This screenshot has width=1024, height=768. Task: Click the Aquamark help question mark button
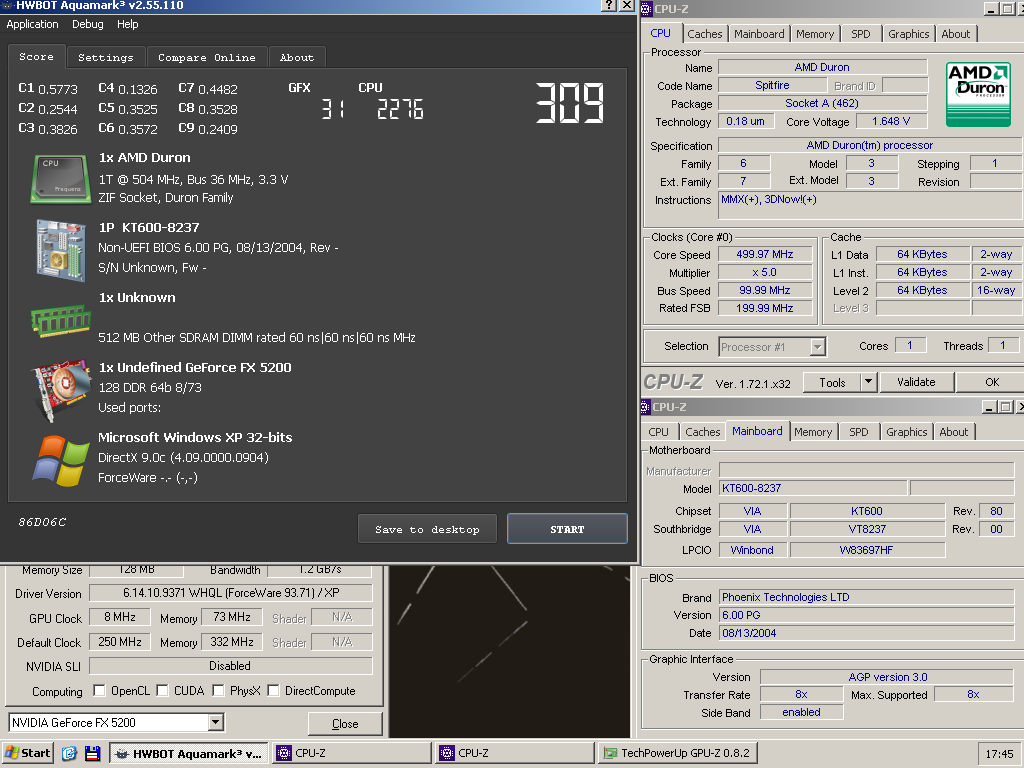[608, 5]
